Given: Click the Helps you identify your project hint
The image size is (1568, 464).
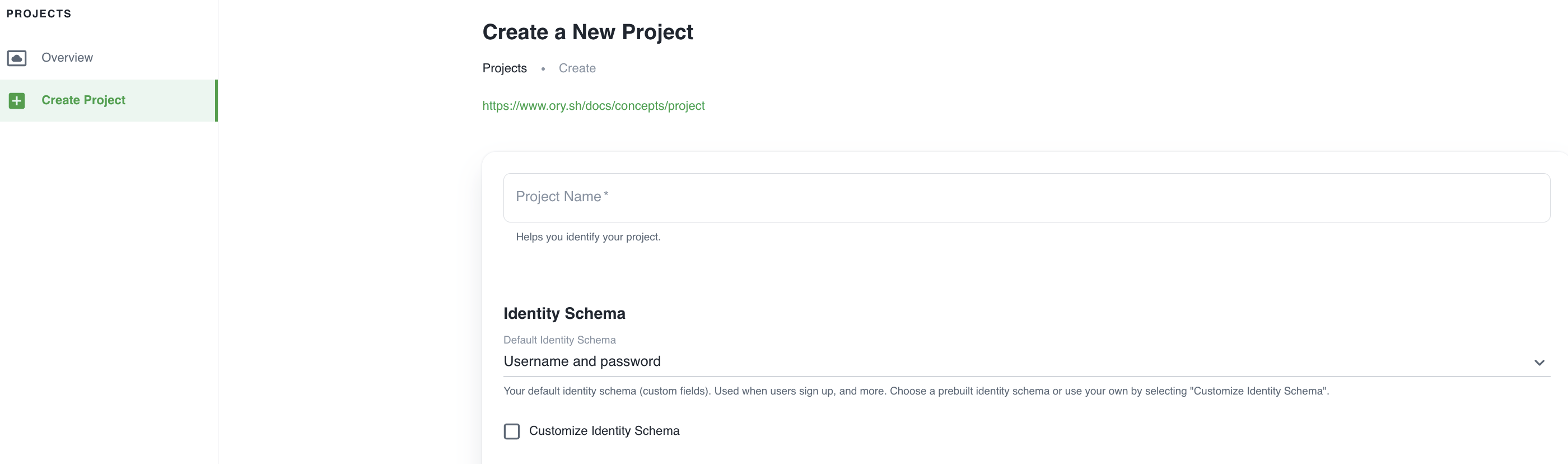Looking at the screenshot, I should click(x=587, y=237).
